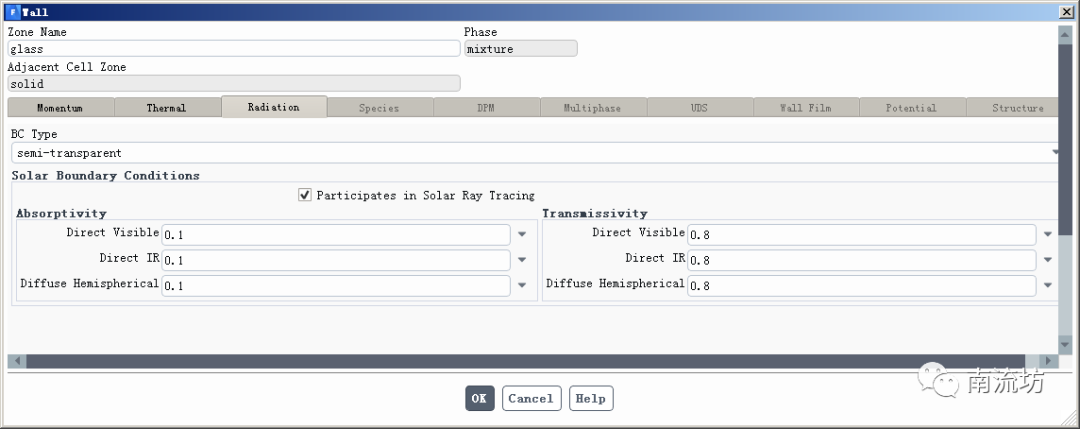Open the DPM tab
1080x429 pixels.
click(486, 107)
